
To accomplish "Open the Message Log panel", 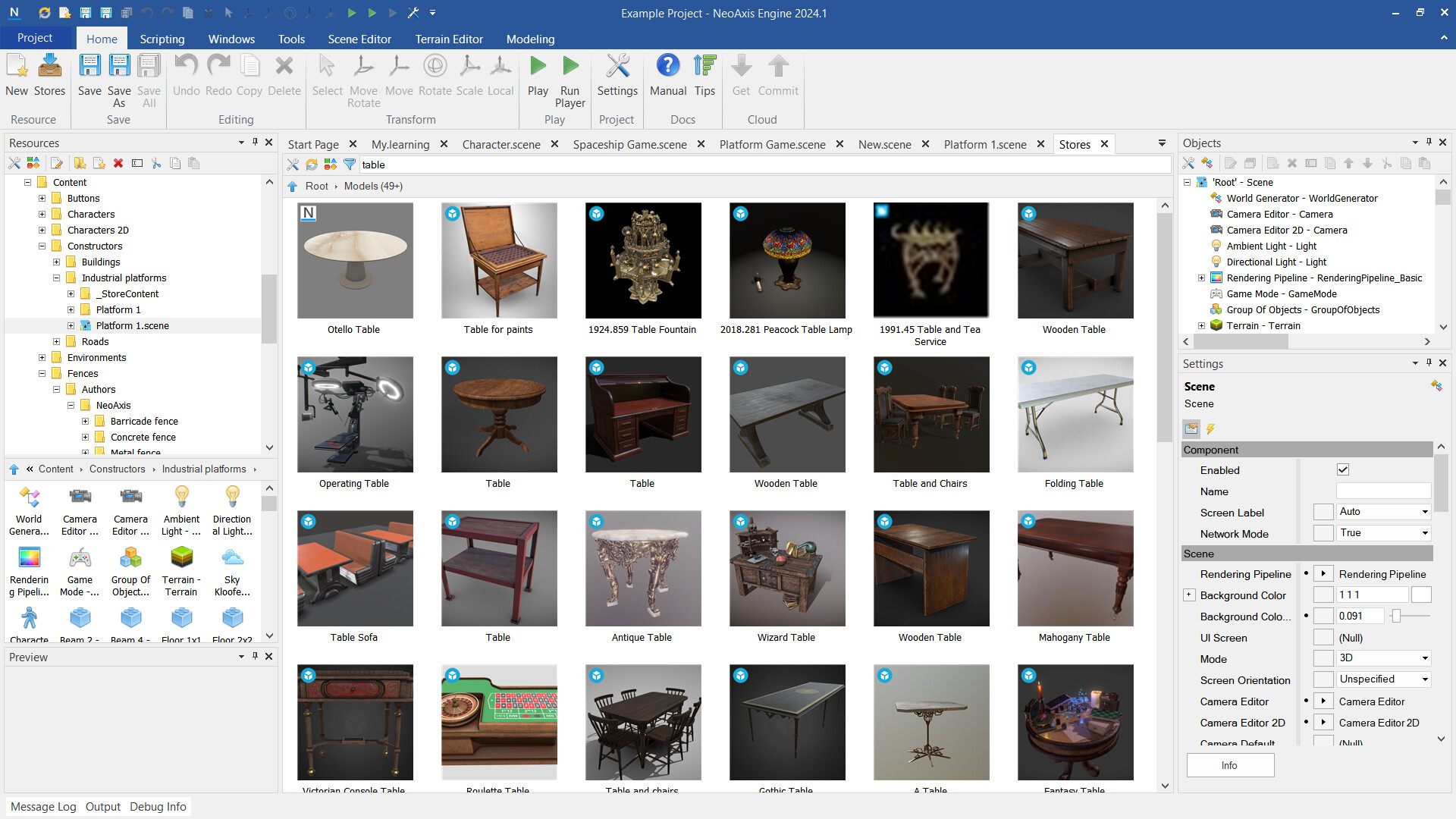I will (43, 806).
